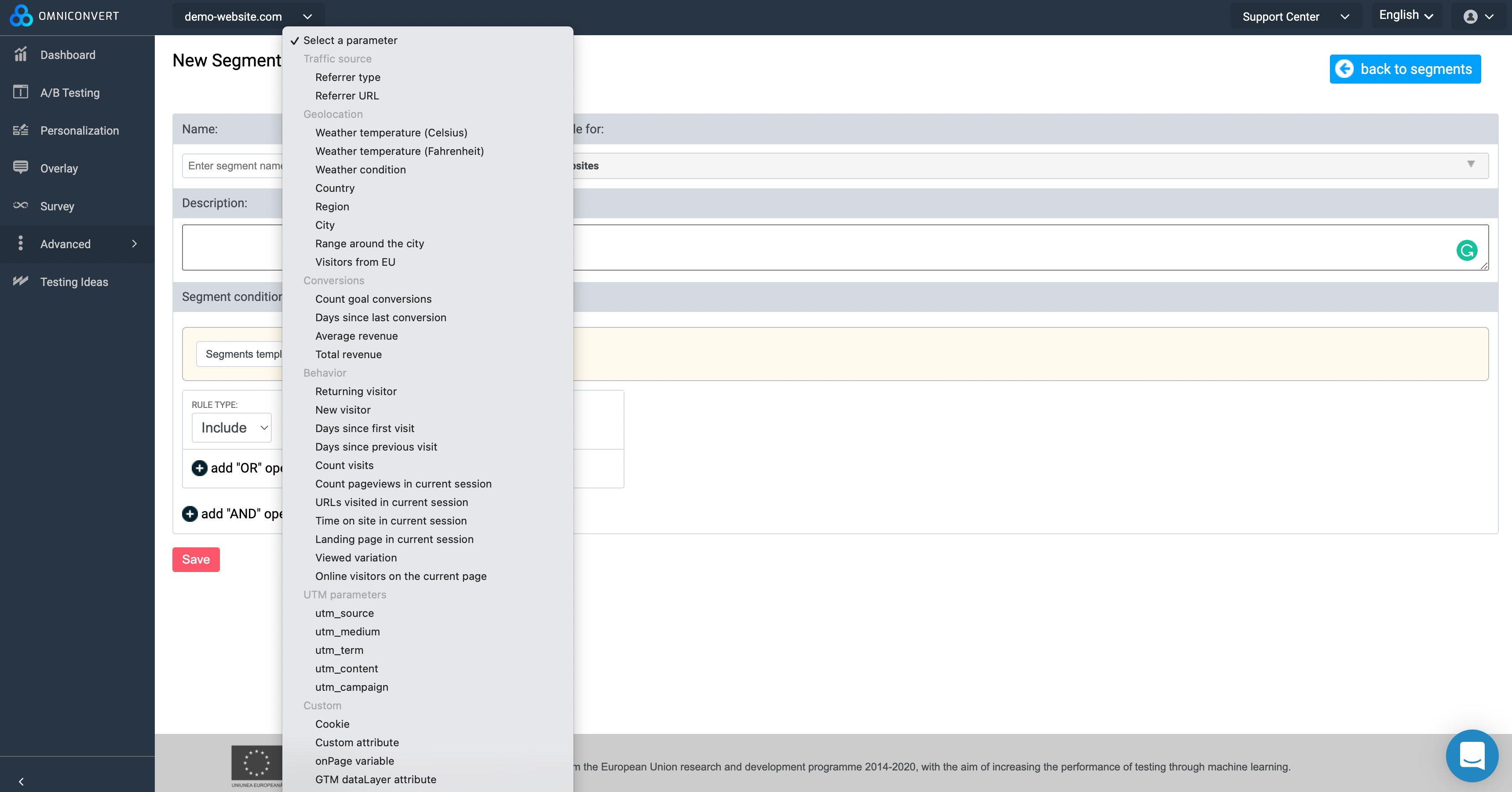Open the Include rule type dropdown
The image size is (1512, 792).
tap(232, 427)
